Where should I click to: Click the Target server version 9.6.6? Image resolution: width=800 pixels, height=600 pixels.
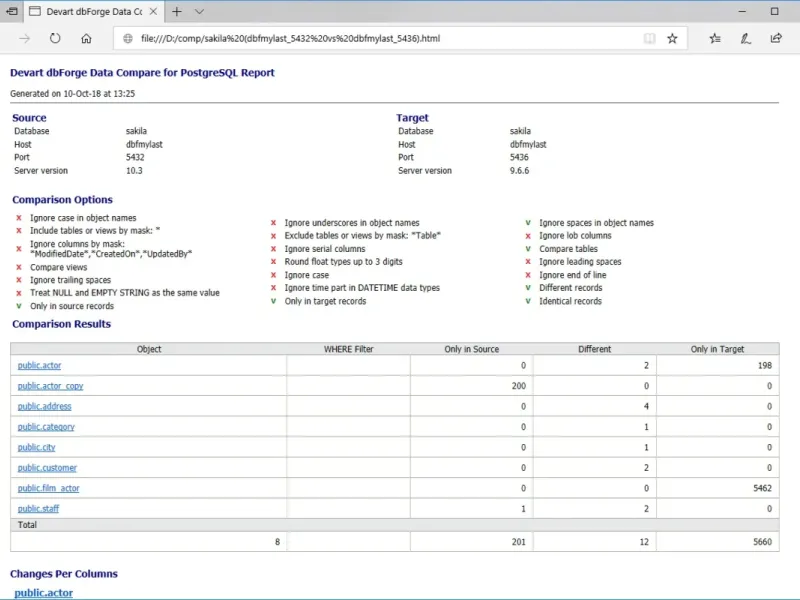pyautogui.click(x=519, y=170)
